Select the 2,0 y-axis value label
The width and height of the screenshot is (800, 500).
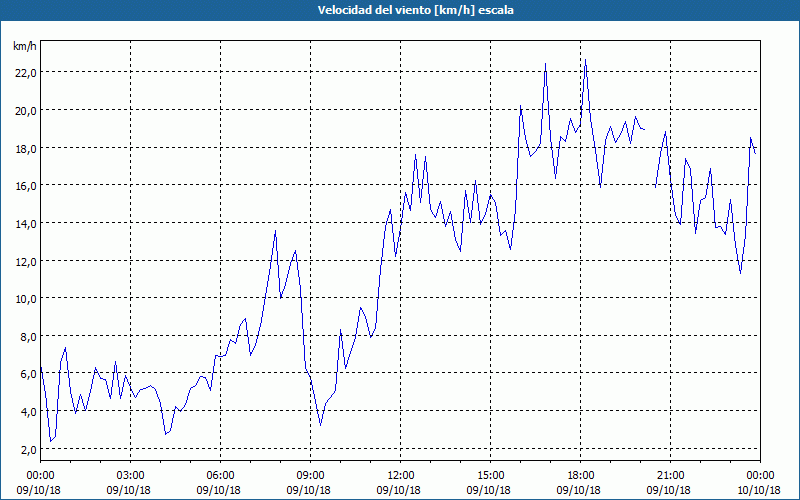pyautogui.click(x=28, y=449)
